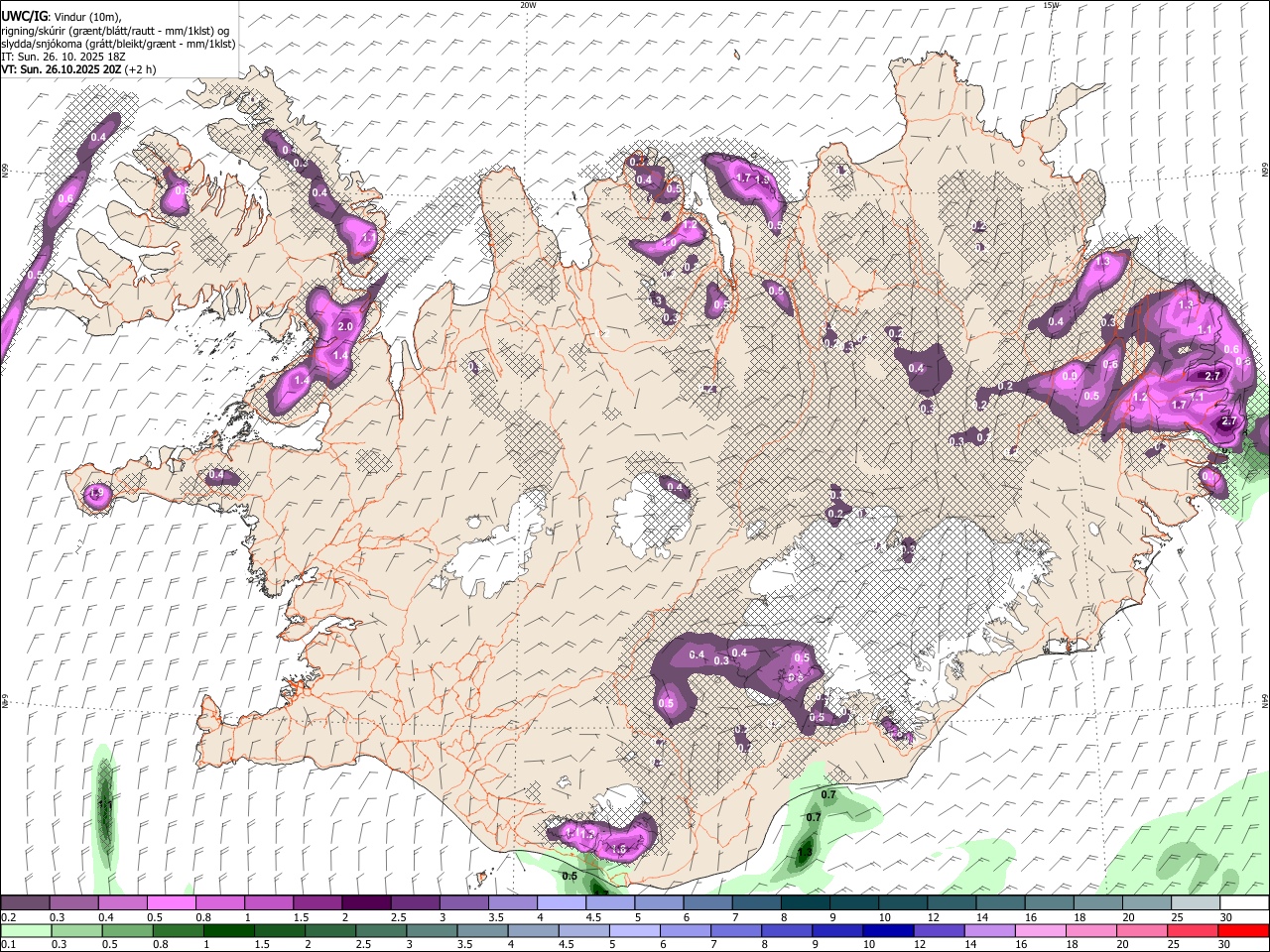Image resolution: width=1270 pixels, height=952 pixels.
Task: Pick the upper legend swatch for 1.5–2
Action: click(317, 903)
